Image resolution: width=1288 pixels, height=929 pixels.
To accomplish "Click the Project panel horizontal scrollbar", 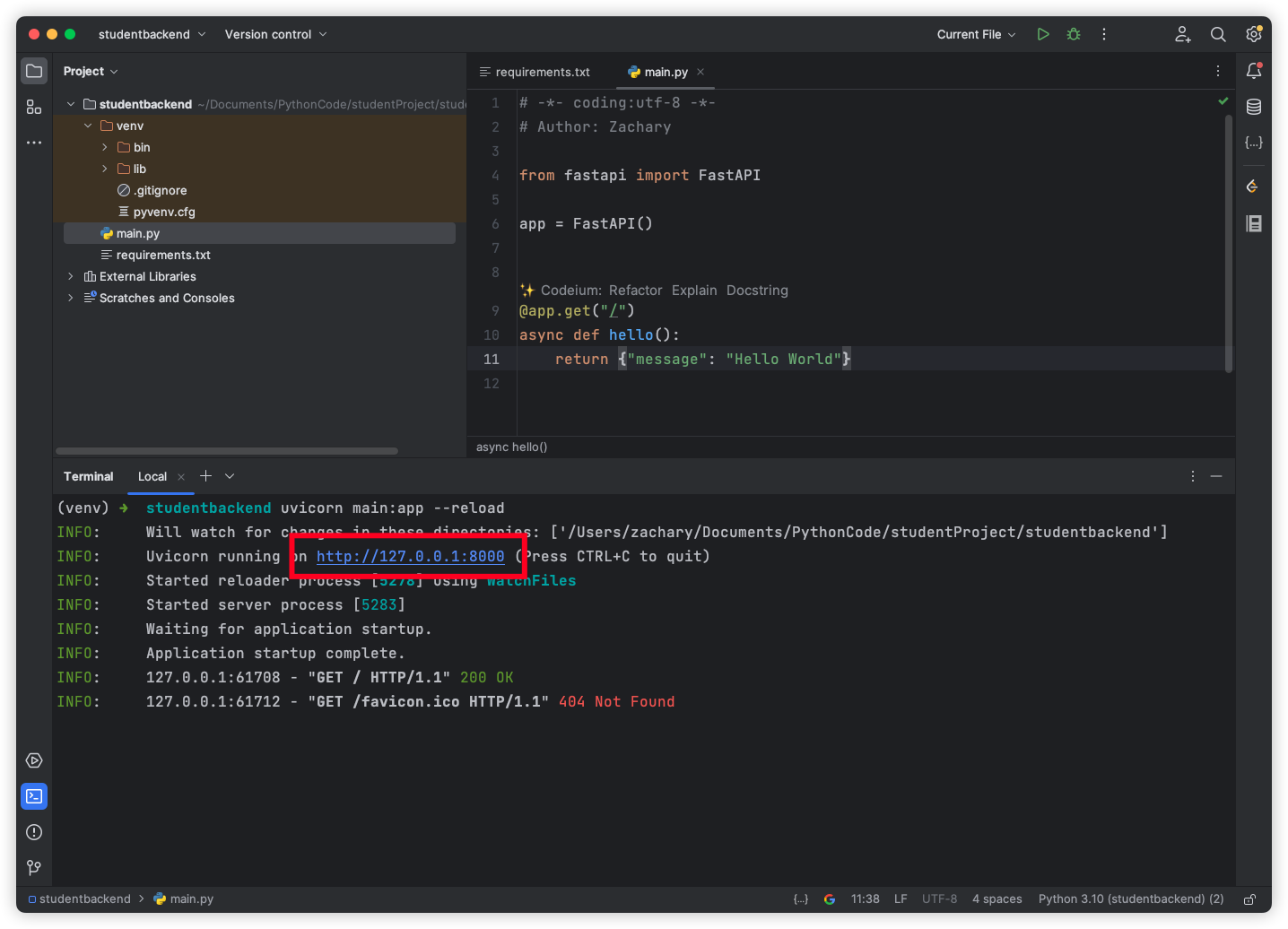I will click(x=226, y=451).
